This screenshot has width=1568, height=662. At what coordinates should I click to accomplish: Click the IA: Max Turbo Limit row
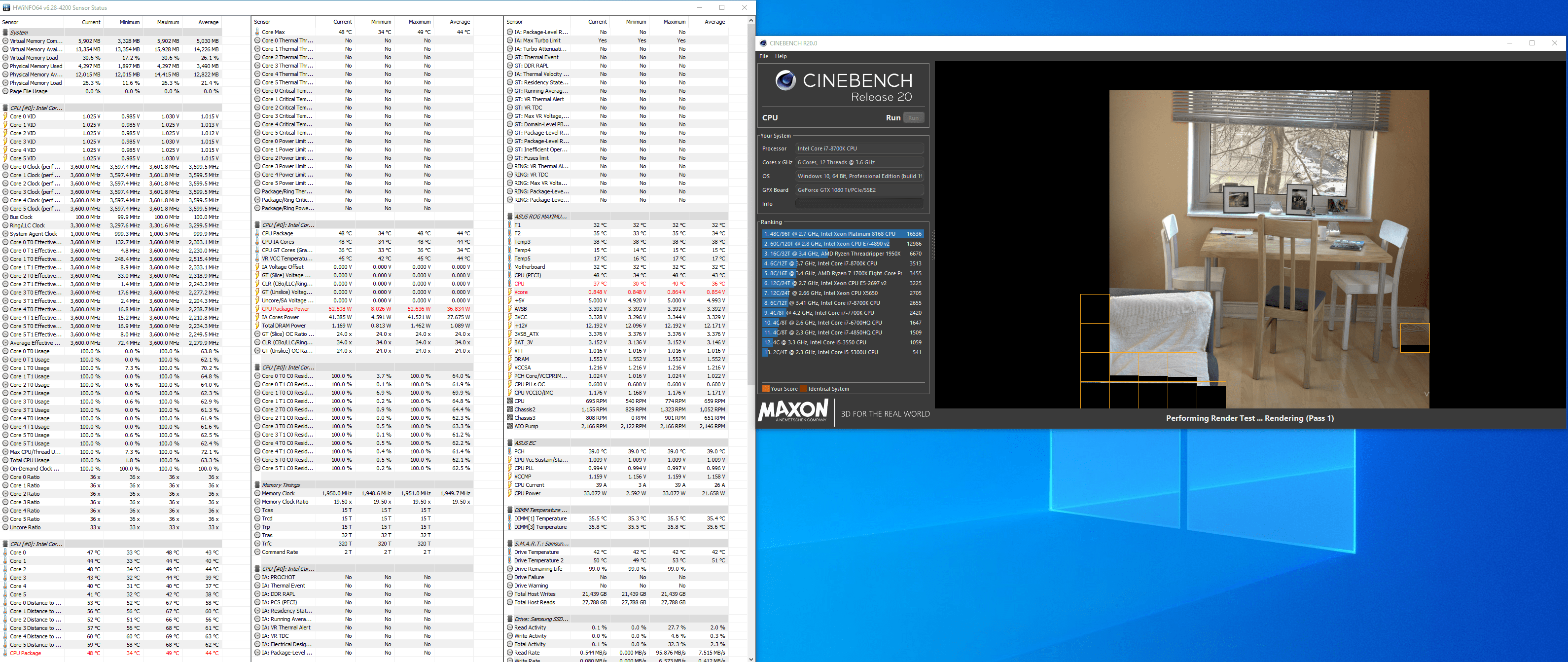click(x=617, y=41)
